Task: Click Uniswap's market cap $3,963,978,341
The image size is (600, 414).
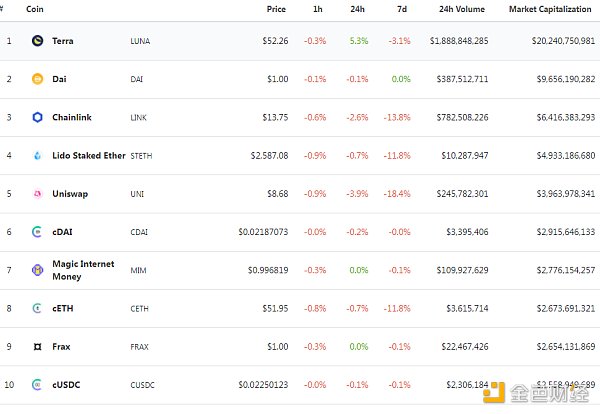Action: (x=566, y=194)
